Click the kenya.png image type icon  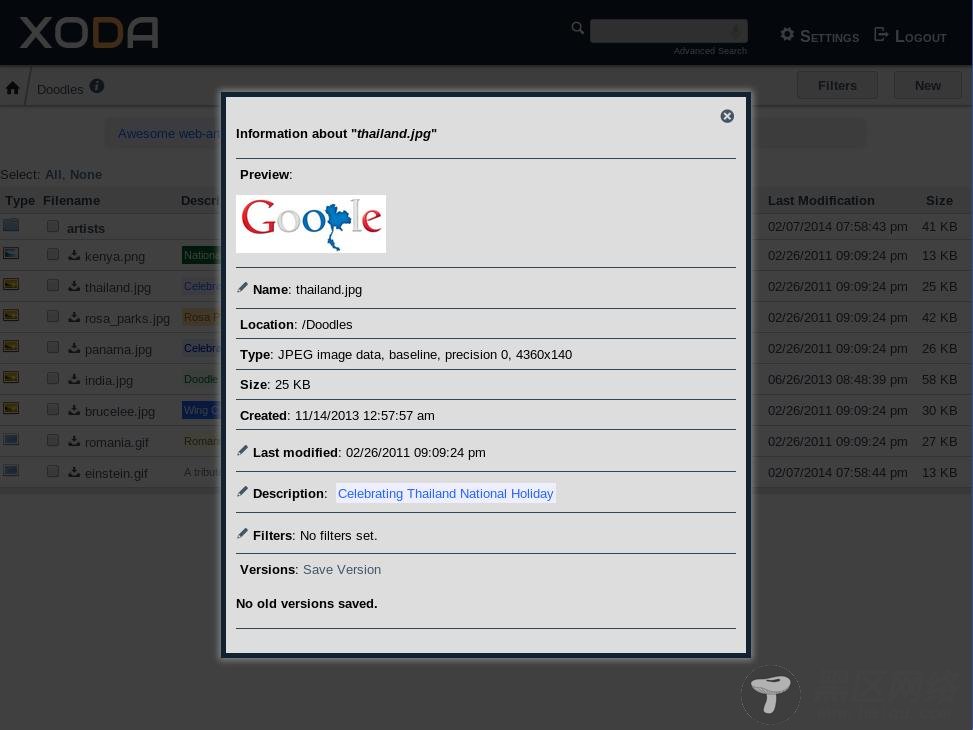(11, 253)
